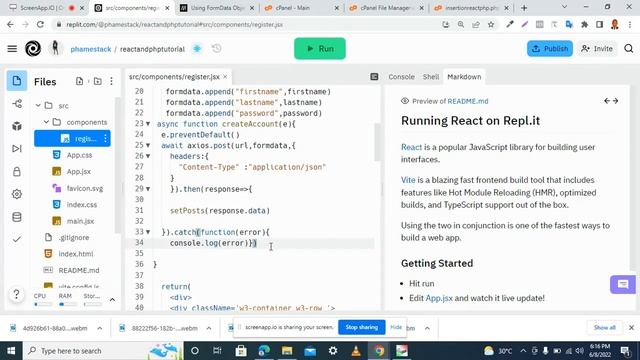Toggle the editor layout panel icon

374,77
